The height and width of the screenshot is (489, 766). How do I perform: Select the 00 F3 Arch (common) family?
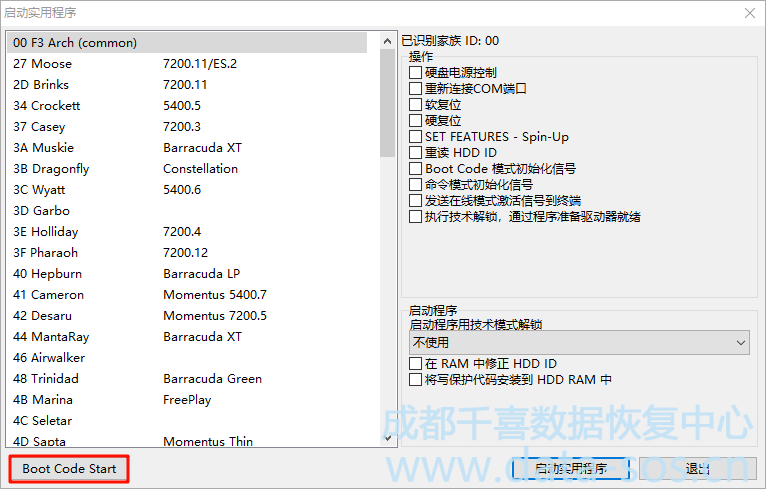click(x=76, y=43)
